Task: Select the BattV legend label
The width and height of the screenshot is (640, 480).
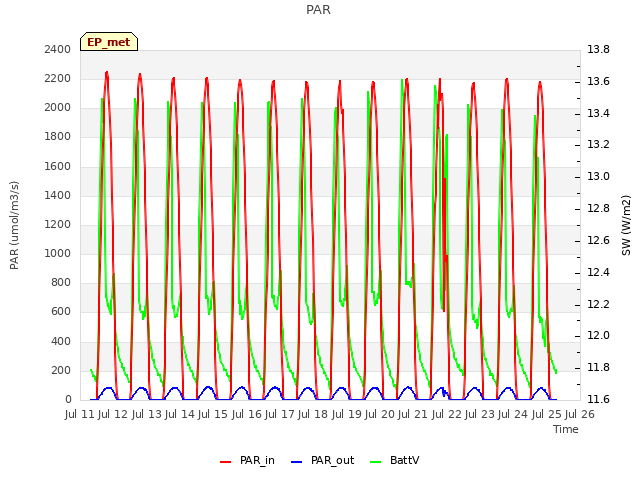Action: point(404,460)
